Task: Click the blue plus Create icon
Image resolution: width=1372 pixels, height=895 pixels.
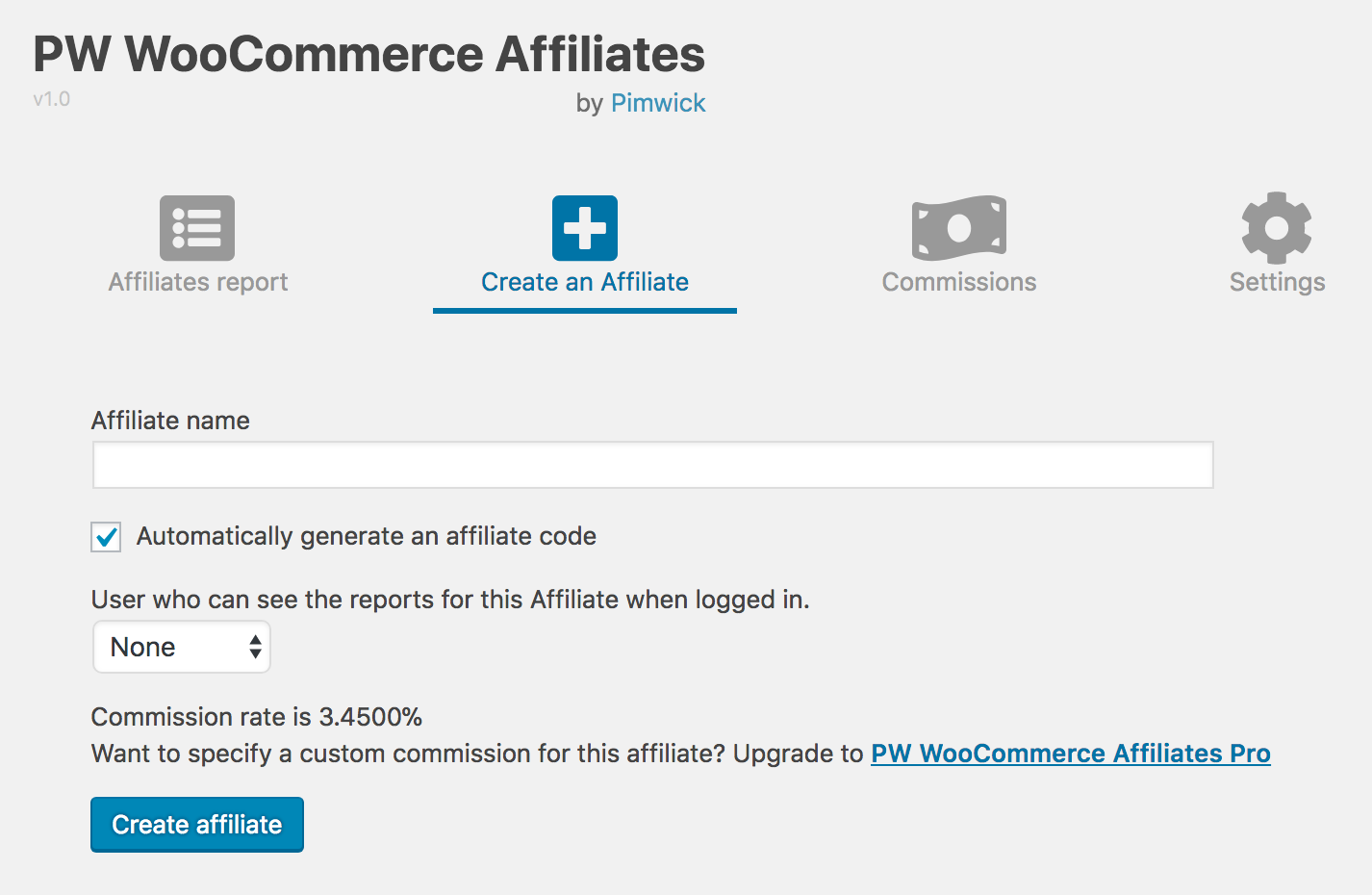Action: pyautogui.click(x=584, y=228)
